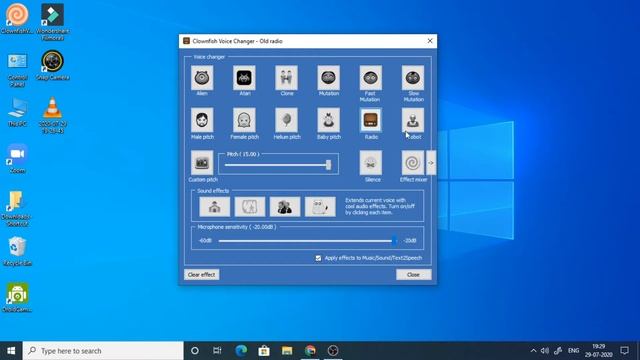Select This PC desktop icon
The image size is (640, 360).
tap(18, 112)
